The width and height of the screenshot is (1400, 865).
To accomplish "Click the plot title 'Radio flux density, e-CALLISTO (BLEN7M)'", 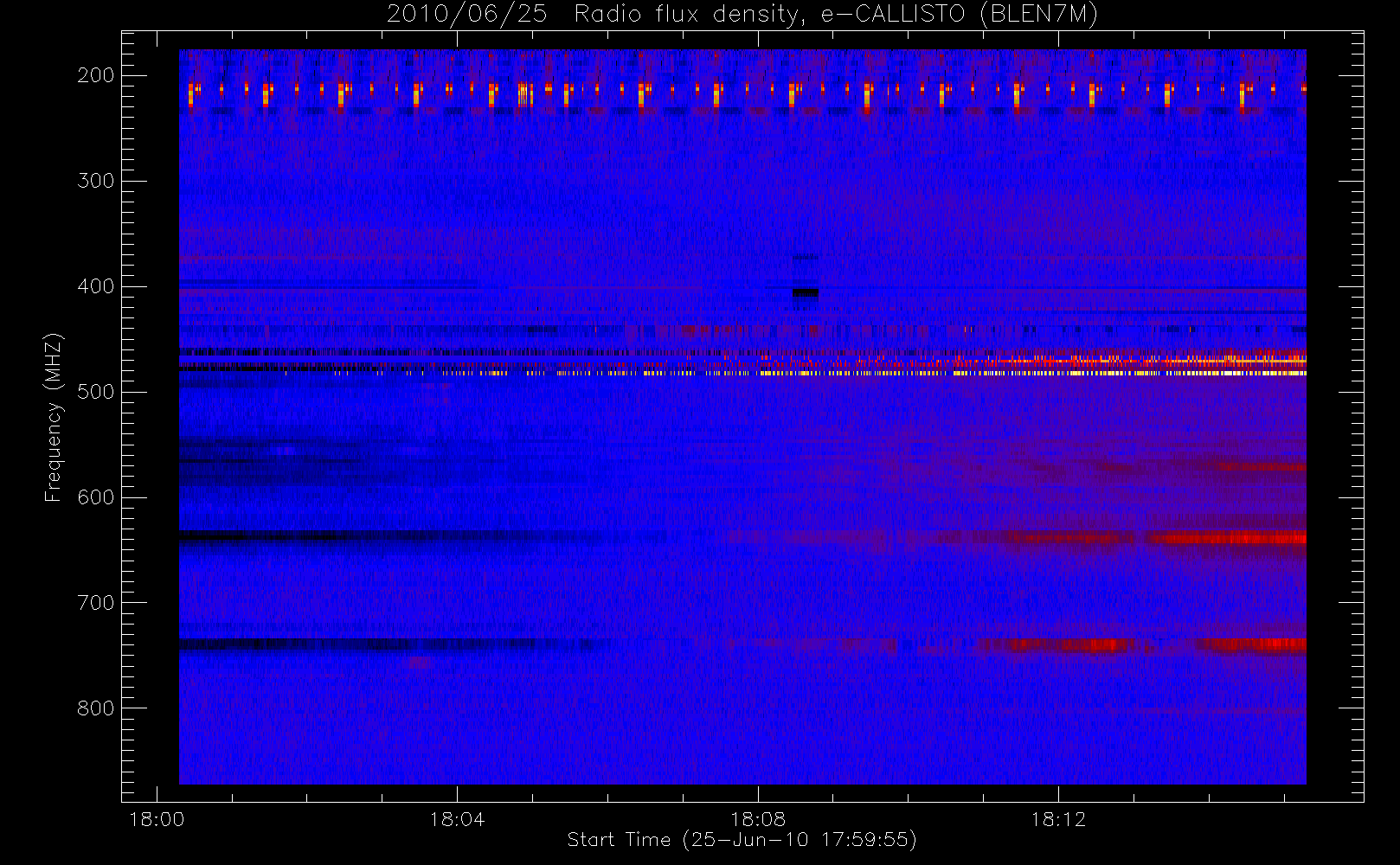I will pyautogui.click(x=836, y=15).
